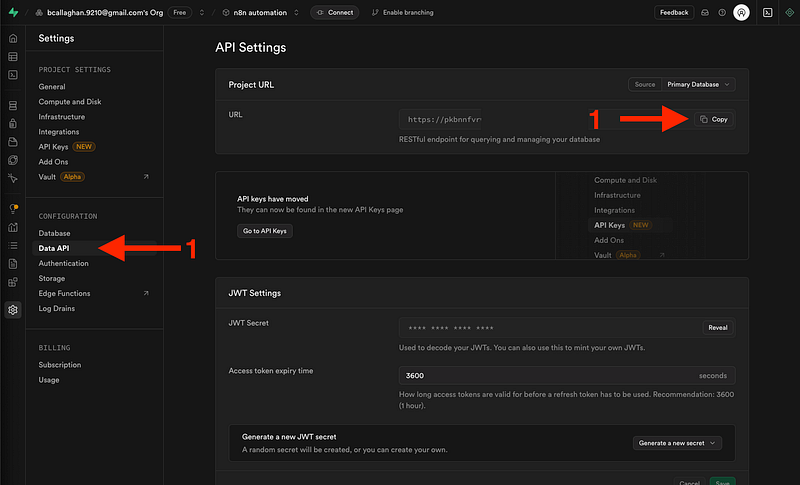Open Table Editor from sidebar icons
This screenshot has width=800, height=485.
12,57
